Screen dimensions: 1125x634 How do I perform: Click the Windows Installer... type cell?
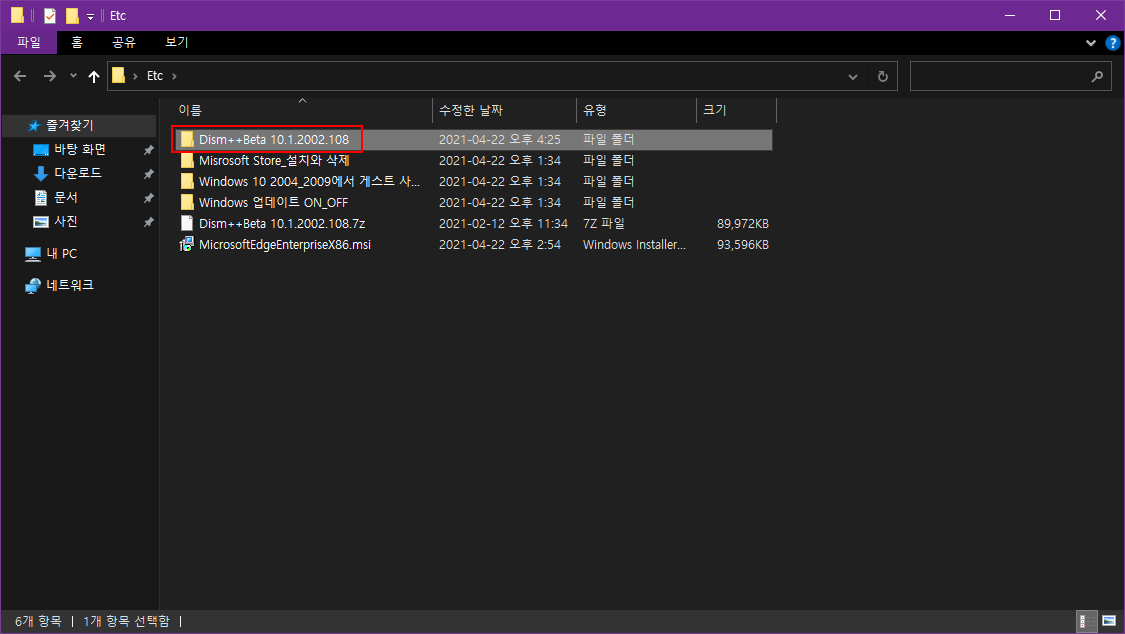click(634, 245)
